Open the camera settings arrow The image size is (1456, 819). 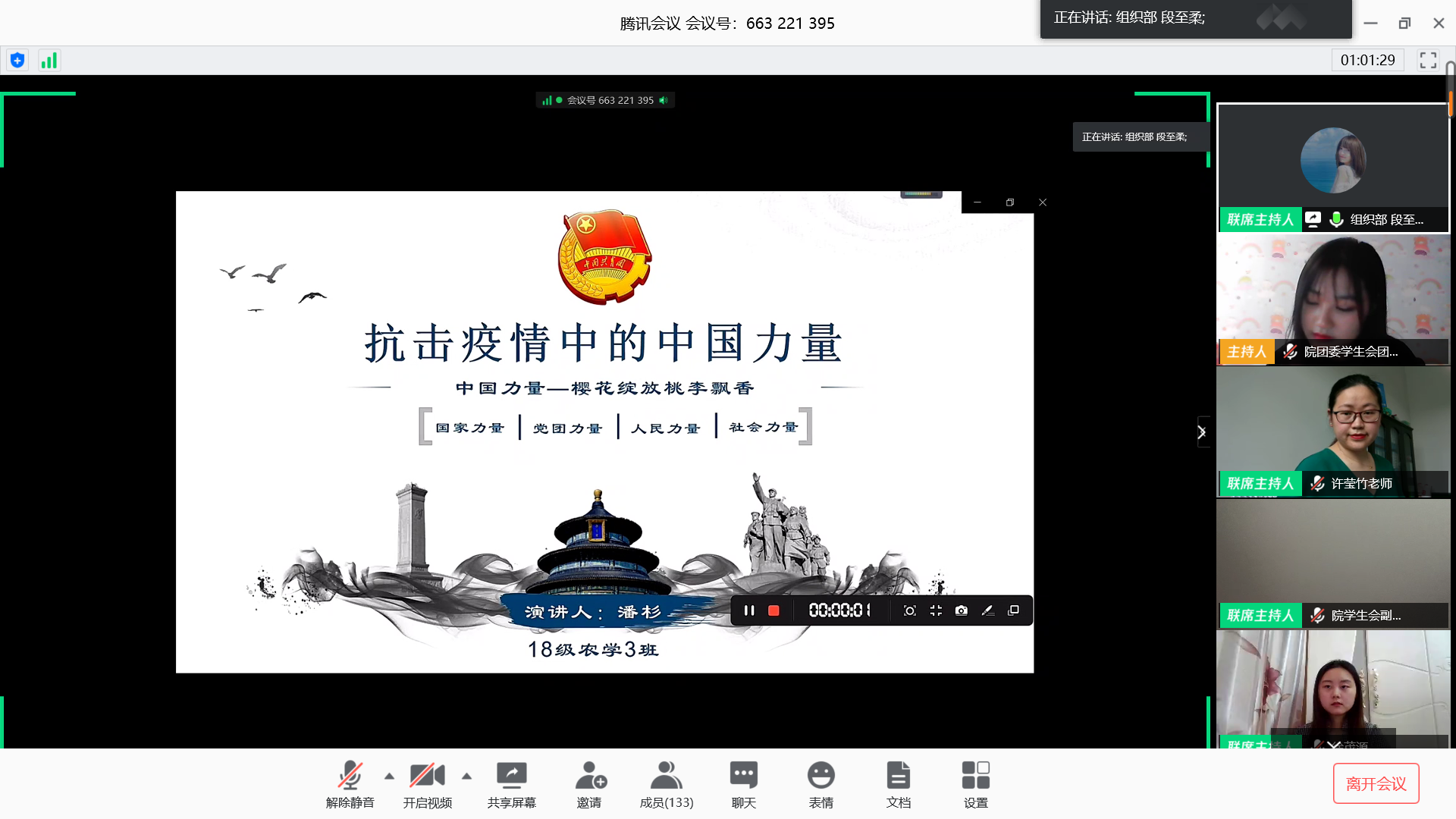click(x=467, y=777)
